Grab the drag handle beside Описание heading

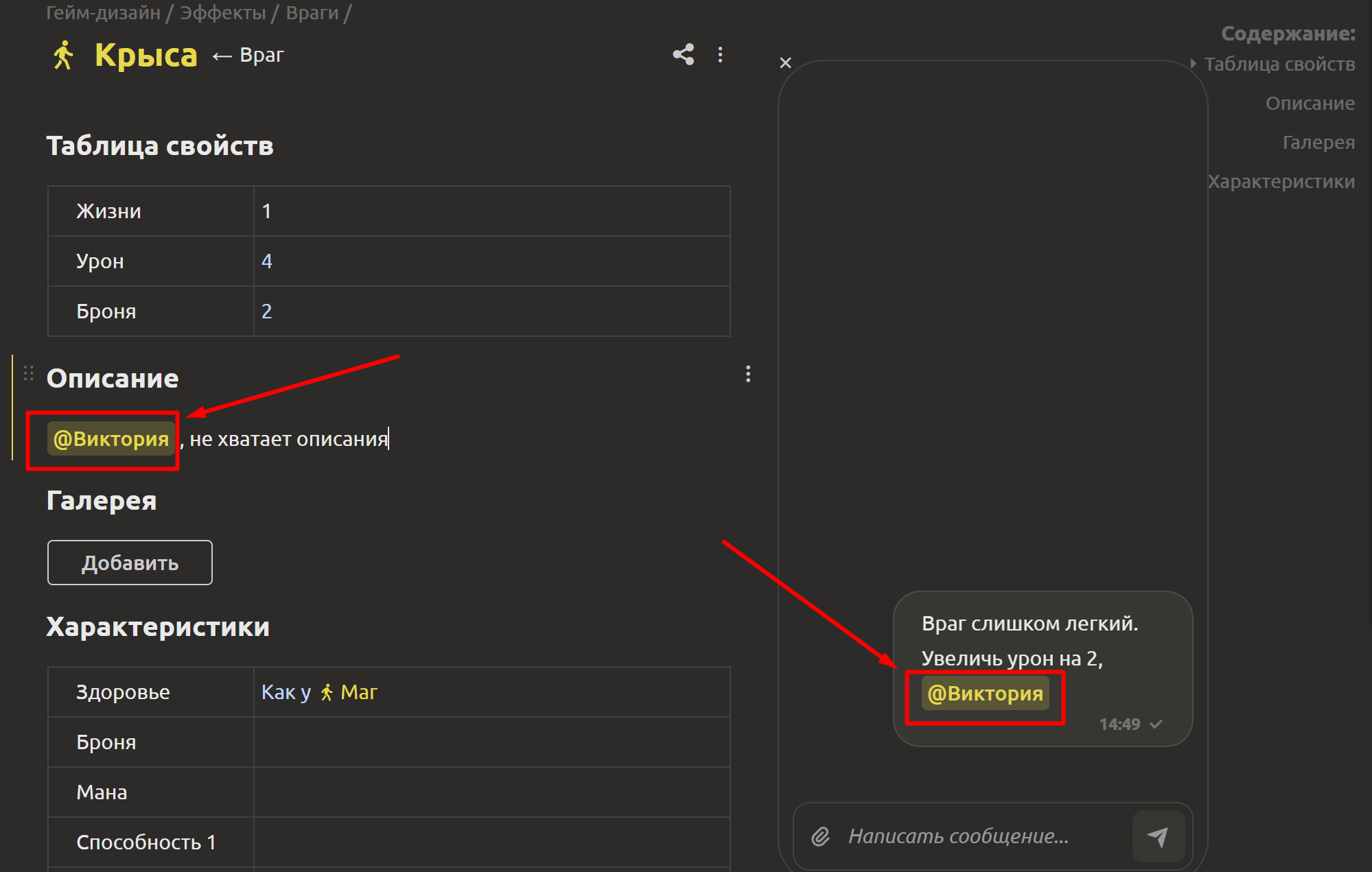[29, 374]
